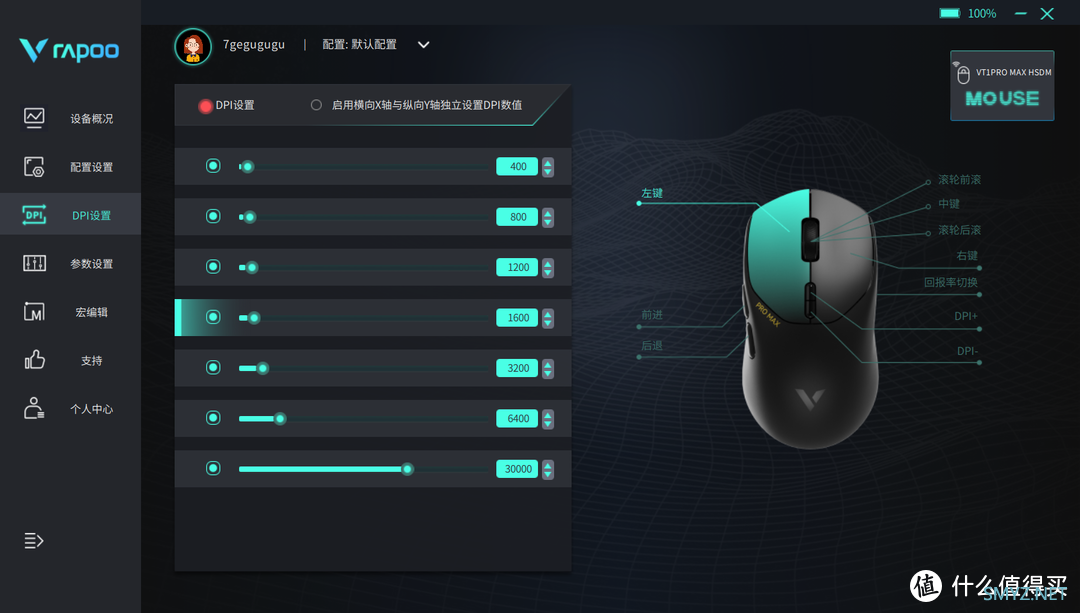This screenshot has width=1080, height=613.
Task: Go to 个人中心 menu item
Action: pos(92,408)
